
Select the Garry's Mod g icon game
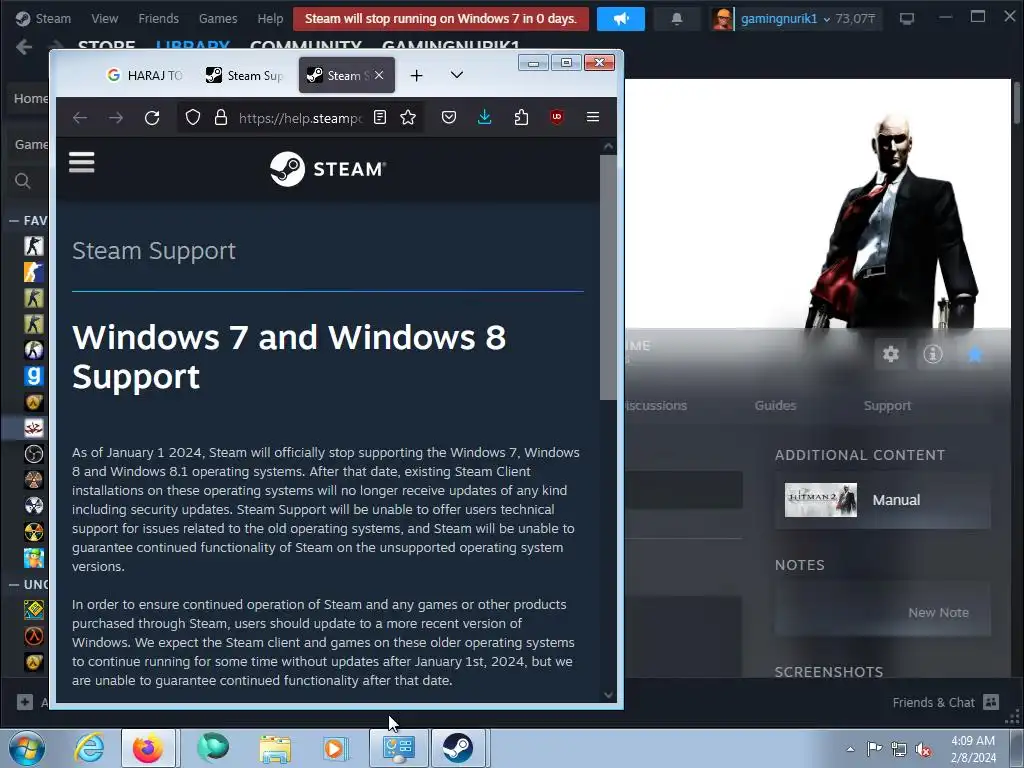[34, 376]
